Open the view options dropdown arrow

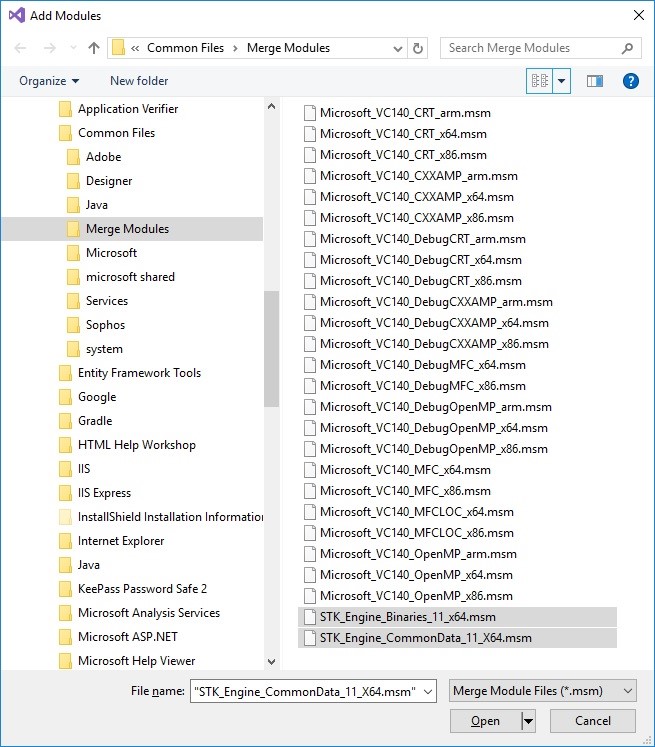click(561, 81)
